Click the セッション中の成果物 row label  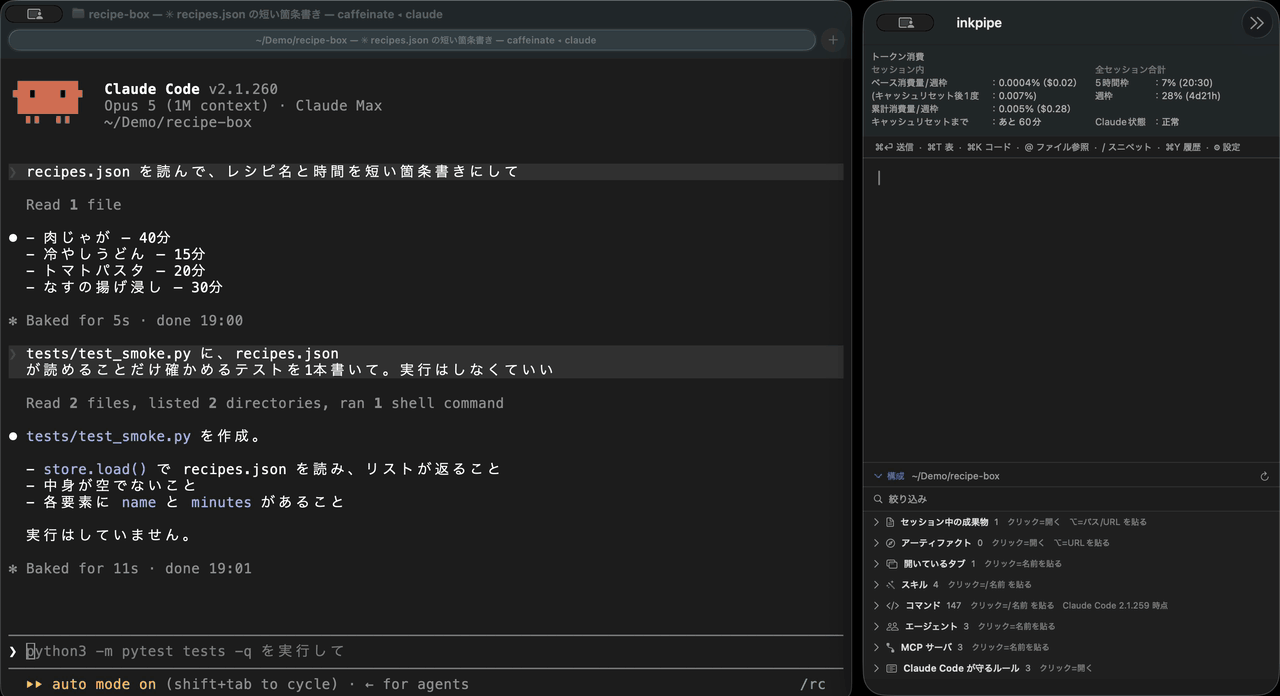coord(944,522)
